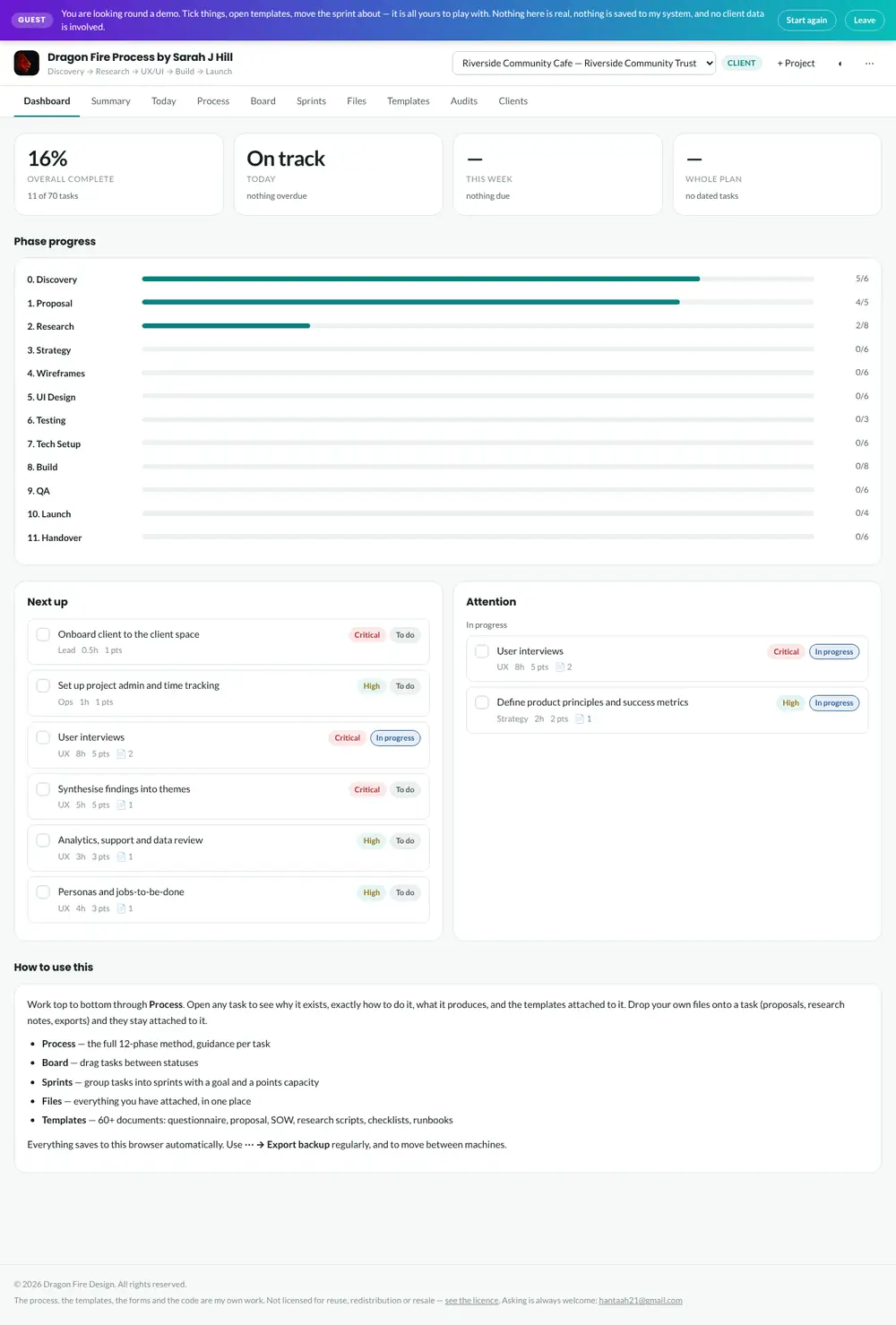Open document icon on Synthesise findings into themes
896x1325 pixels.
coord(122,805)
